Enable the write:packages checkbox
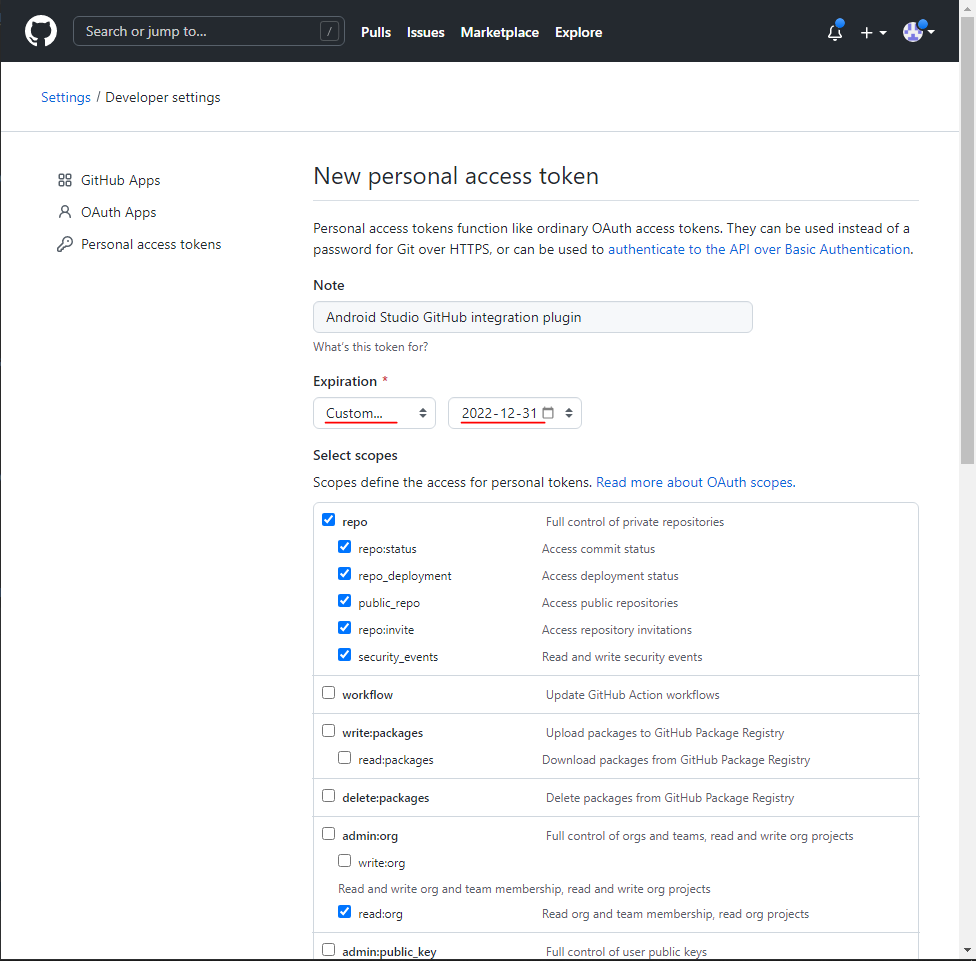Screen dimensions: 976x961 [329, 731]
